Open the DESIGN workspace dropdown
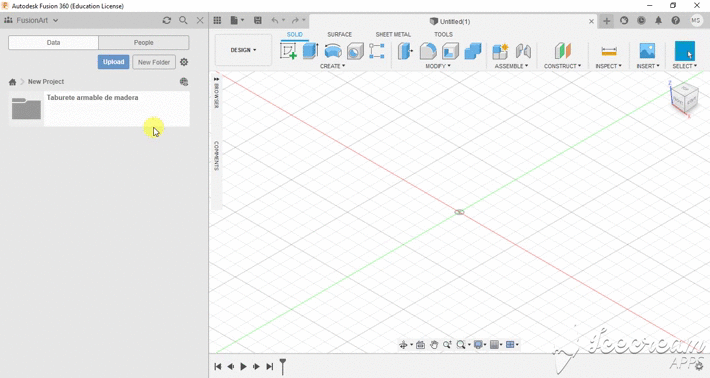 pyautogui.click(x=243, y=50)
